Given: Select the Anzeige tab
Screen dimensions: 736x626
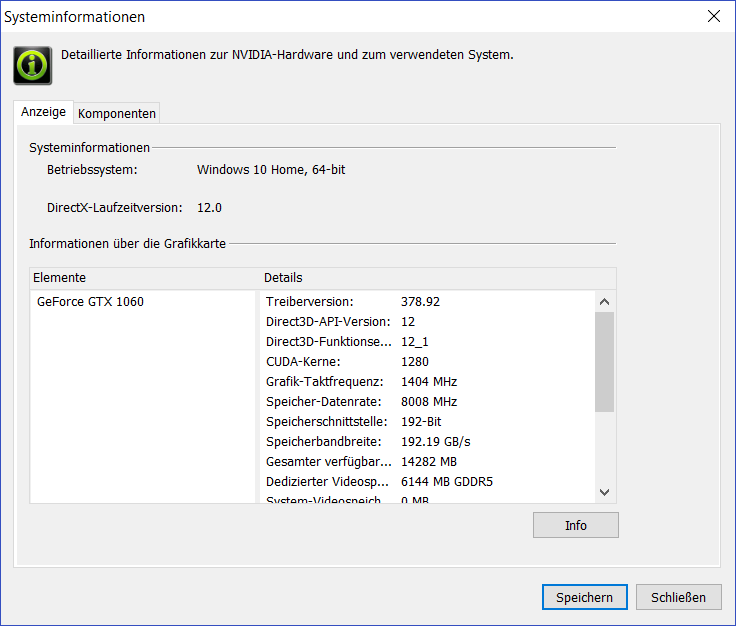Looking at the screenshot, I should [44, 112].
